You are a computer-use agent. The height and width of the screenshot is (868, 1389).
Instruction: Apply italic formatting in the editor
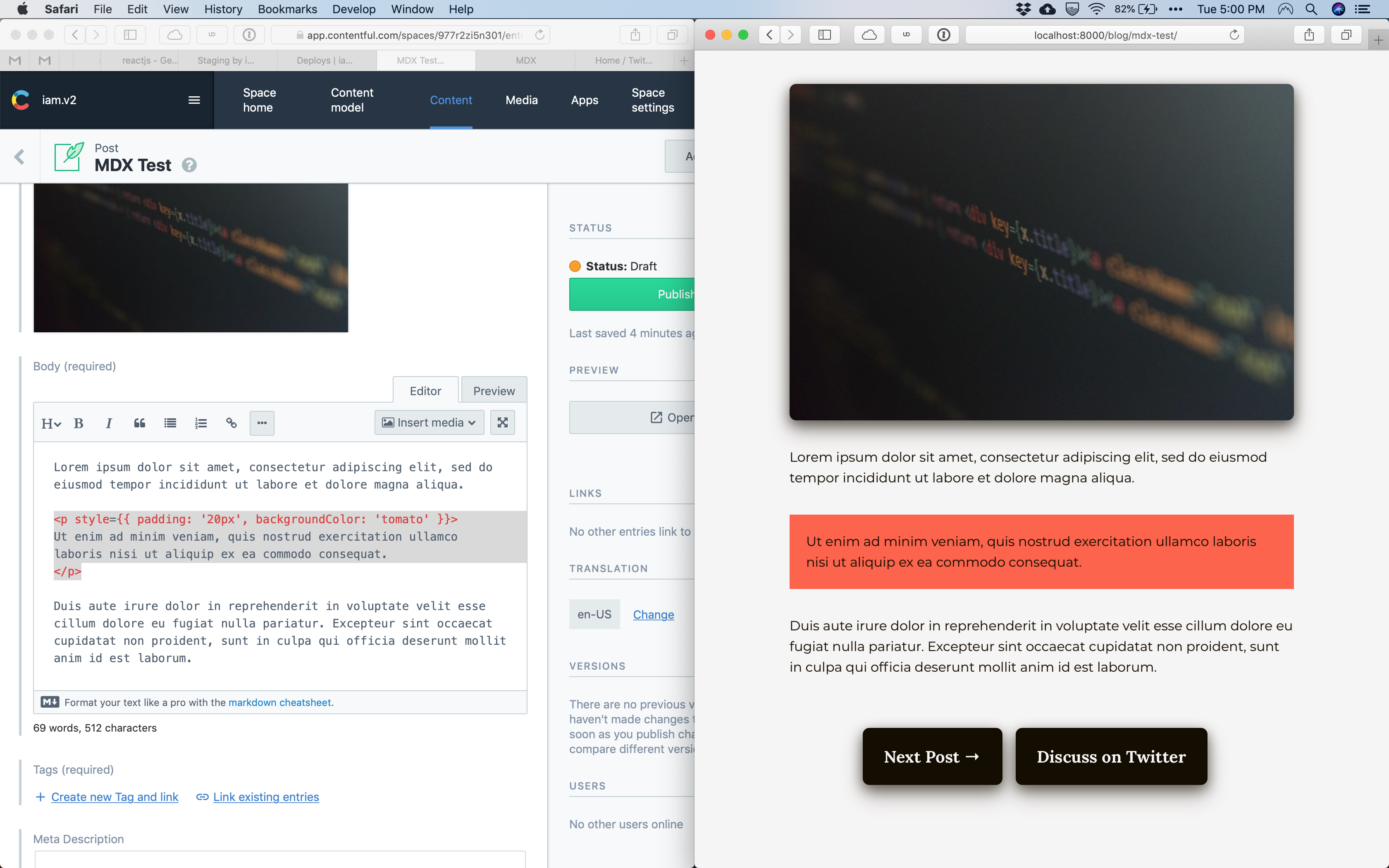[x=108, y=423]
